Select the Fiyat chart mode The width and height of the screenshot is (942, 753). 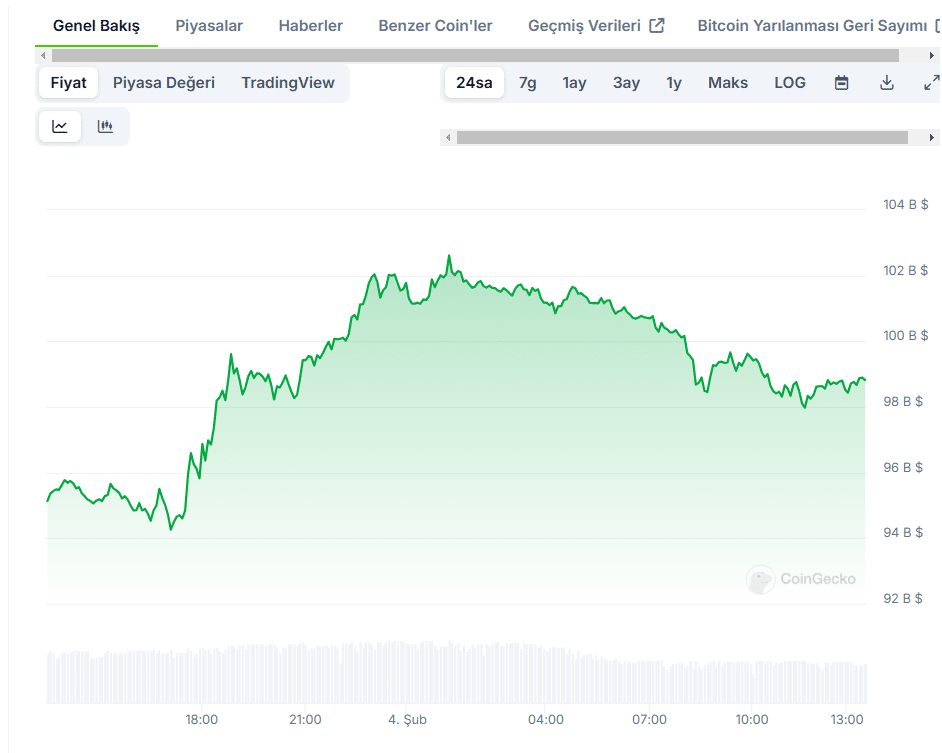(69, 83)
